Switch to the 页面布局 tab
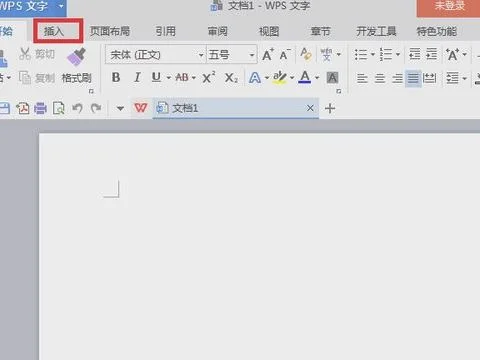 click(110, 32)
